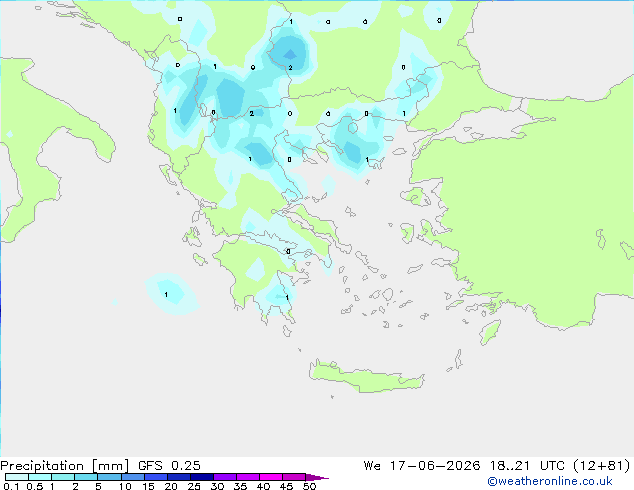Select the legend swatch between 20 and 25
This screenshot has height=490, width=634.
tap(179, 477)
